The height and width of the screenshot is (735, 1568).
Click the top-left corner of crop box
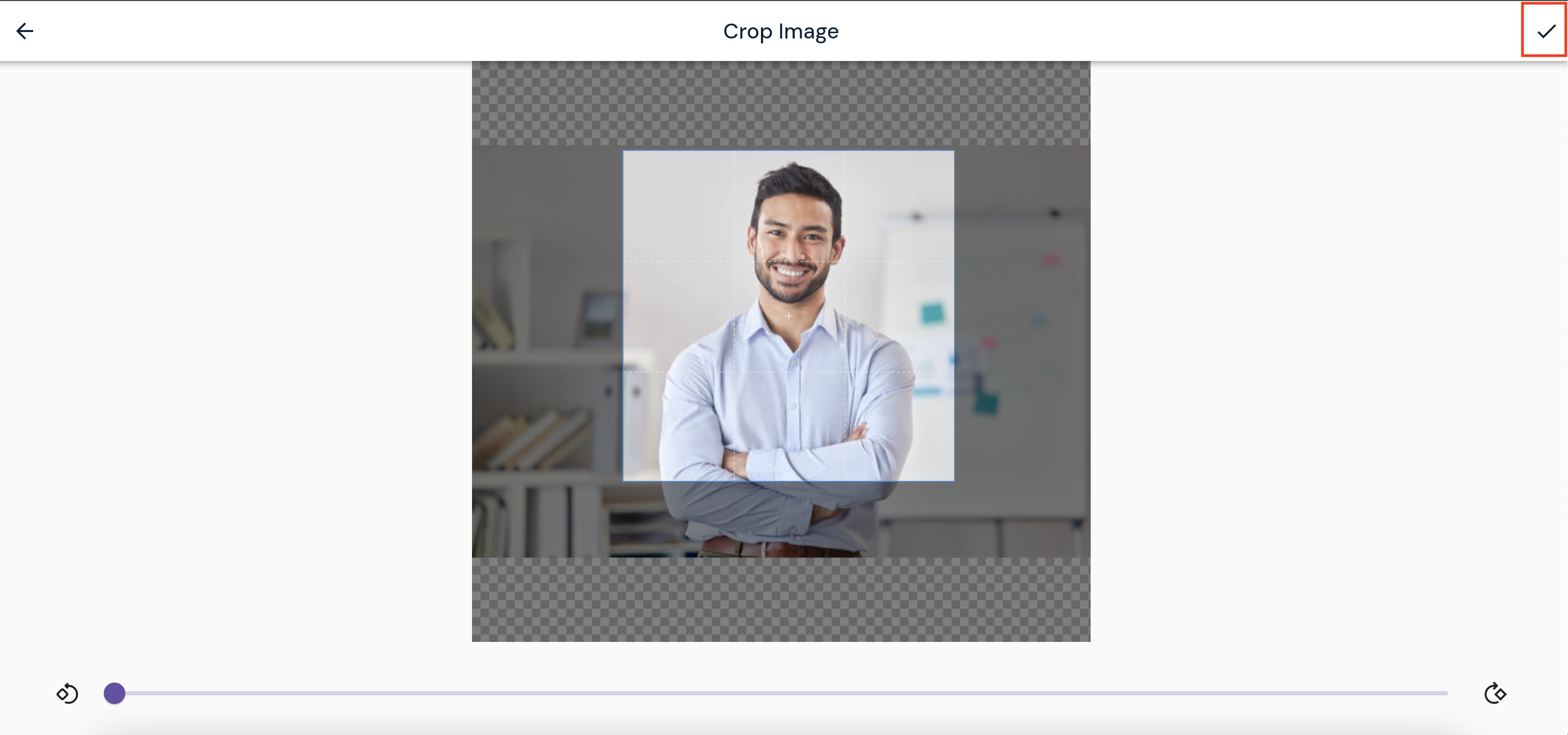point(623,151)
